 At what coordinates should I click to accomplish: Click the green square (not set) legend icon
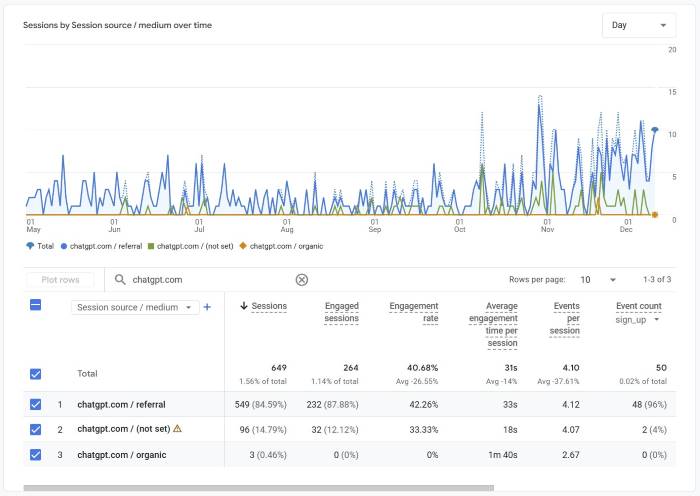point(151,245)
